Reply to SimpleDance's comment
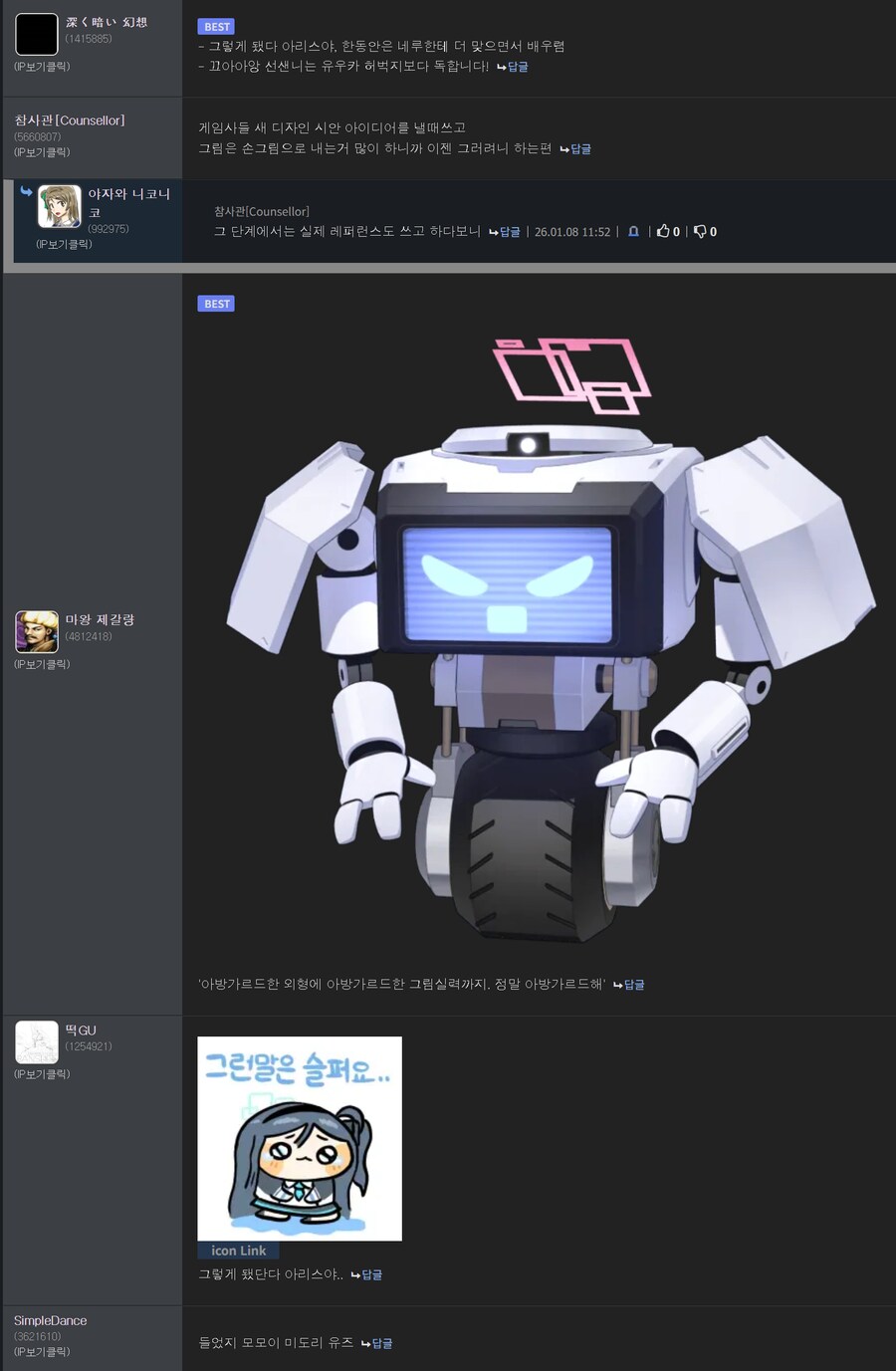896x1371 pixels. click(377, 1343)
